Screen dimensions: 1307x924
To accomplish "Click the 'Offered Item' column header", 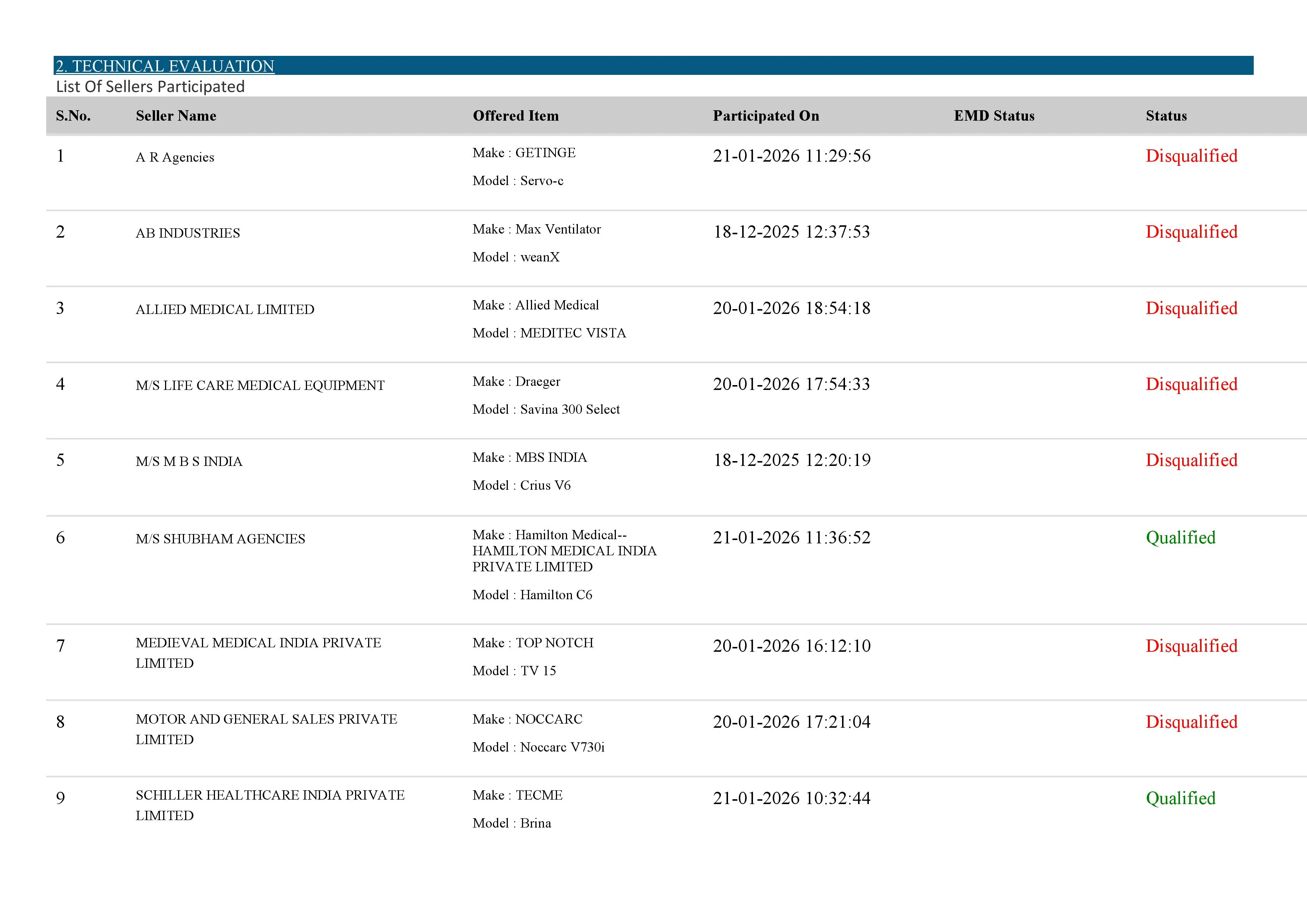I will pos(516,115).
